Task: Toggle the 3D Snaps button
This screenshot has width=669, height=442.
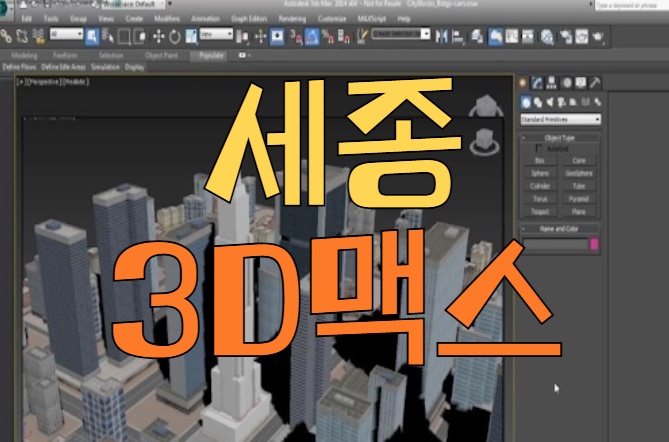Action: [x=296, y=36]
